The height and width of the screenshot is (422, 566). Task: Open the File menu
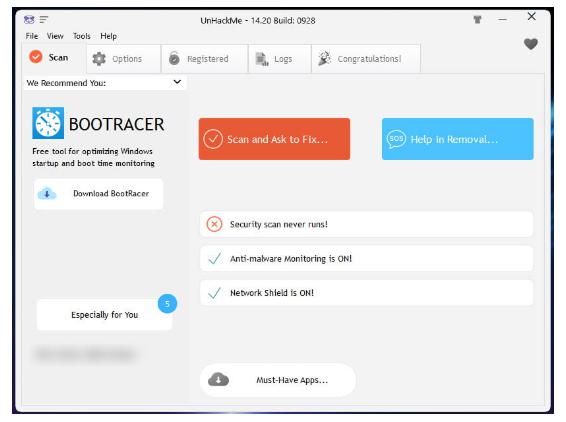pos(32,36)
